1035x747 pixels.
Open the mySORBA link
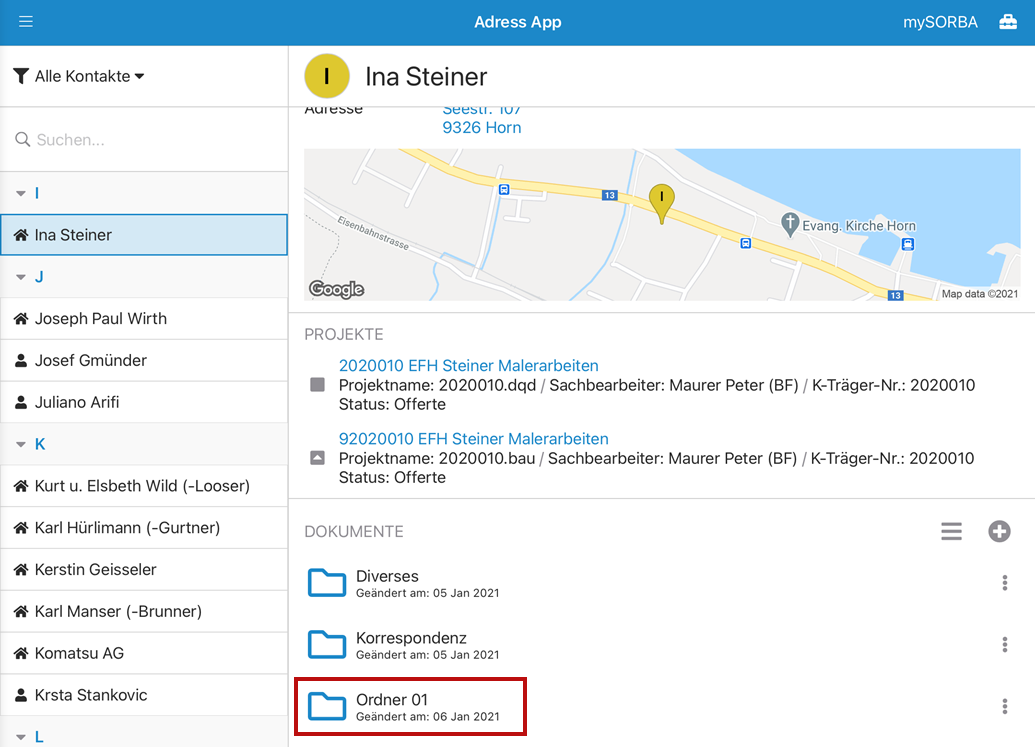click(x=940, y=22)
